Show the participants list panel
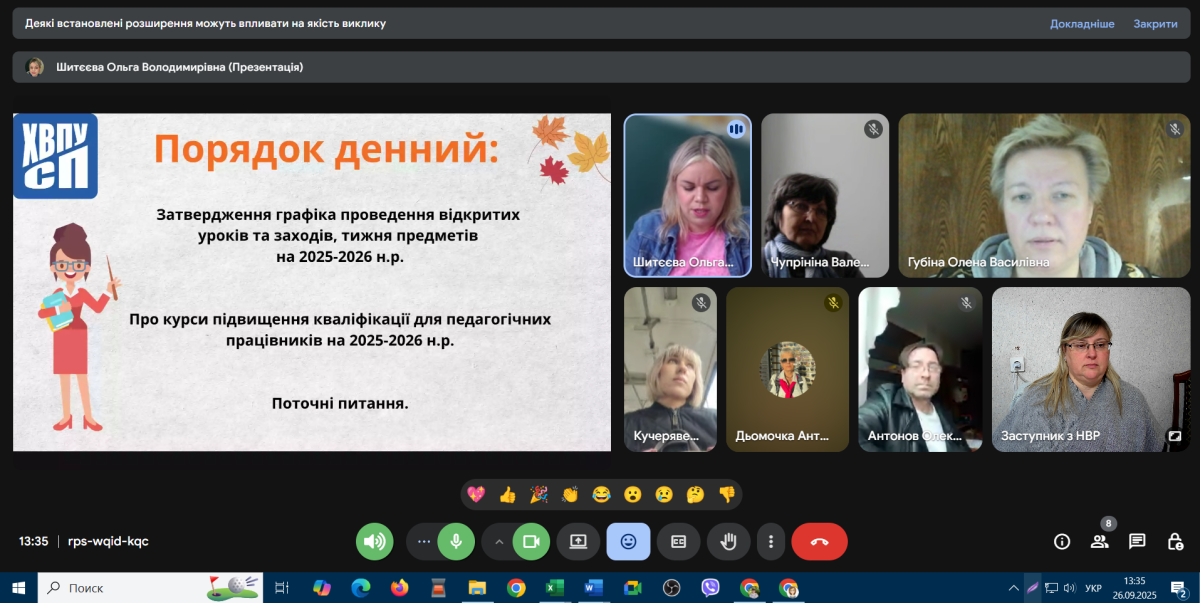 [1099, 541]
